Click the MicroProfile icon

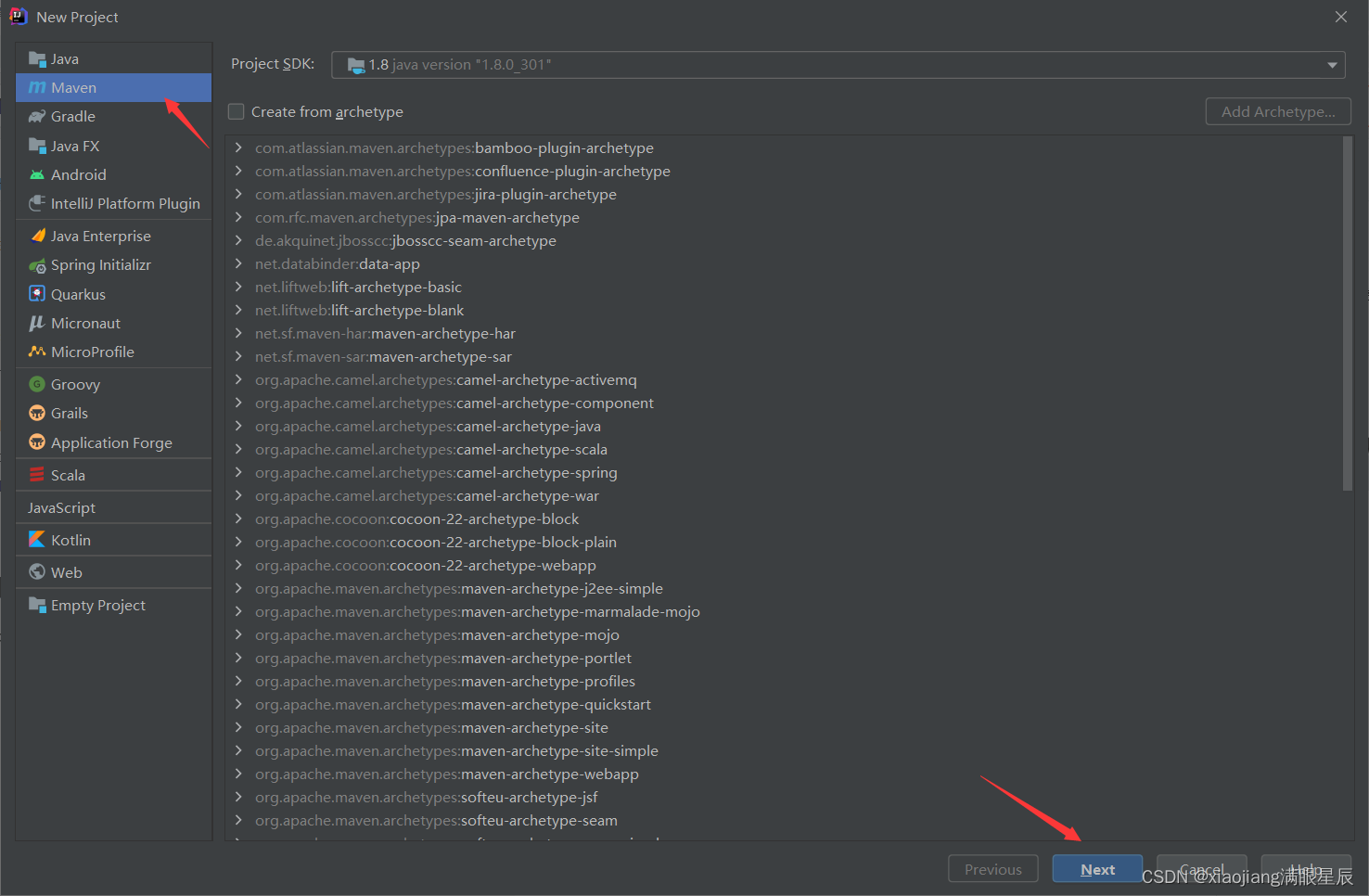(x=37, y=352)
